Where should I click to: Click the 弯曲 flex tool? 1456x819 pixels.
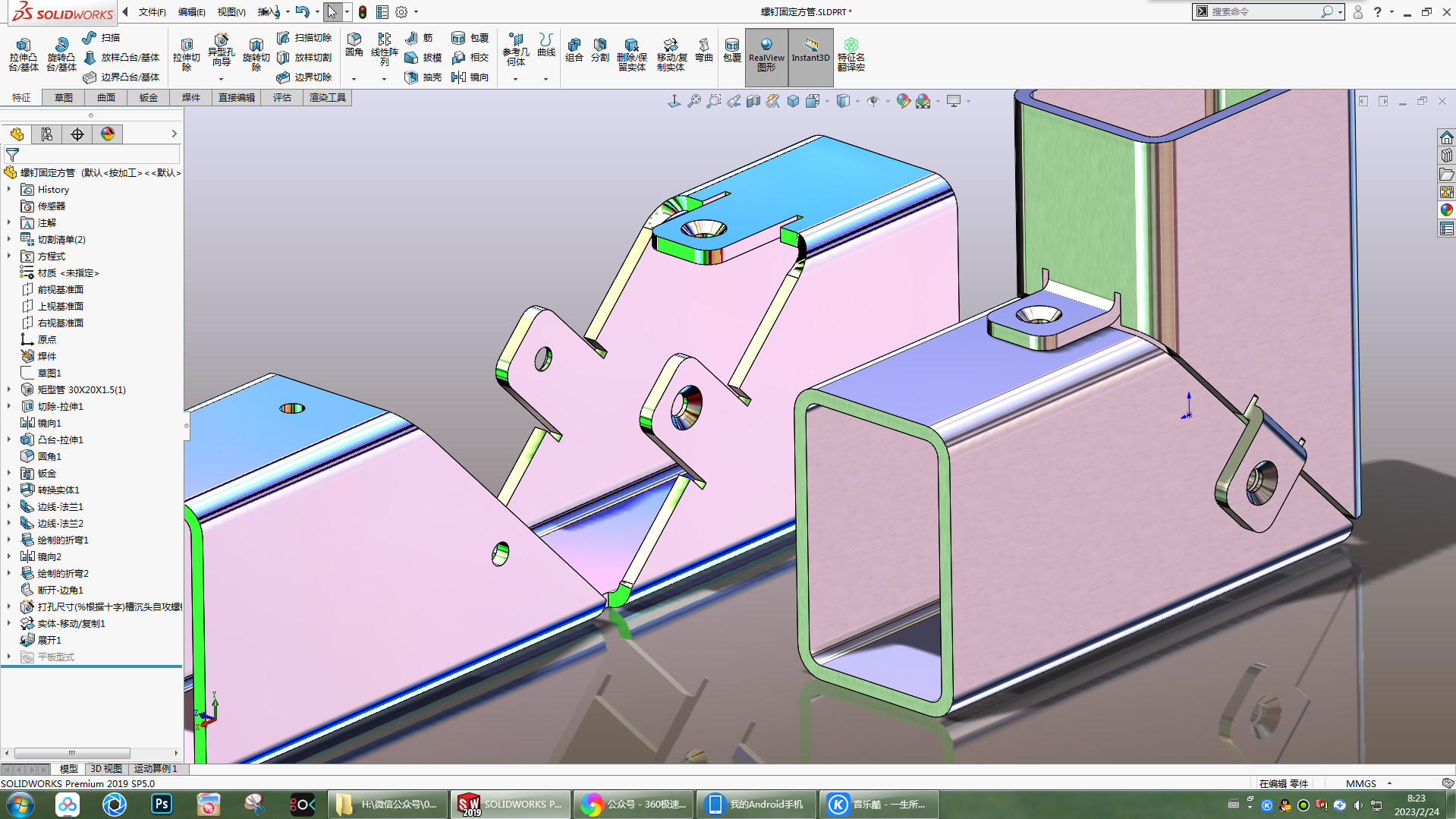pos(704,50)
